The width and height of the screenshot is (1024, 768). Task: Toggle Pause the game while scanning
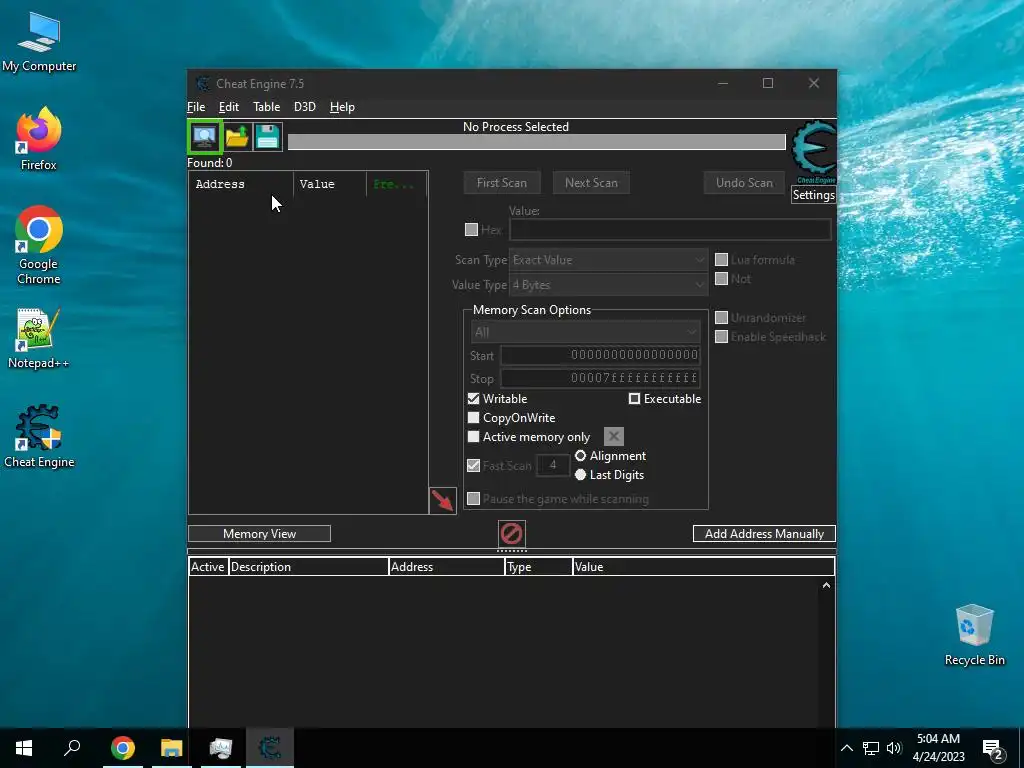click(x=473, y=498)
